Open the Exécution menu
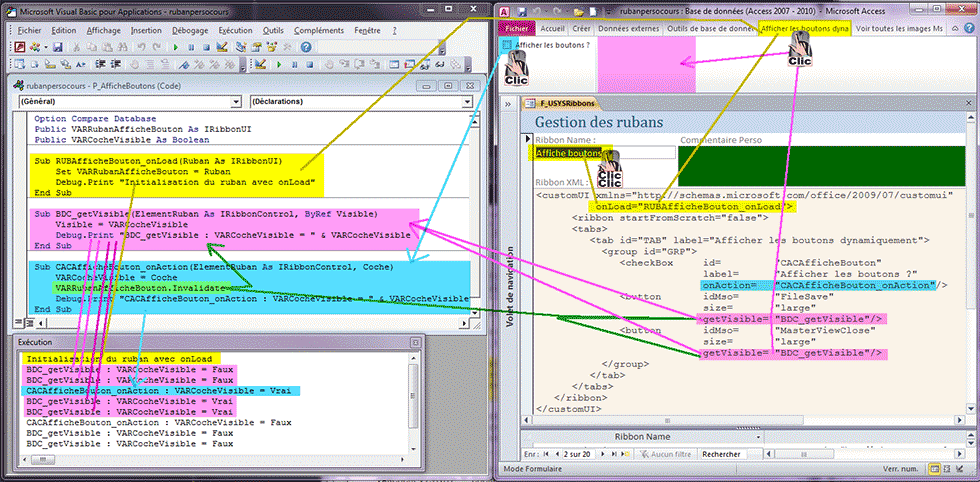This screenshot has height=482, width=980. tap(236, 30)
